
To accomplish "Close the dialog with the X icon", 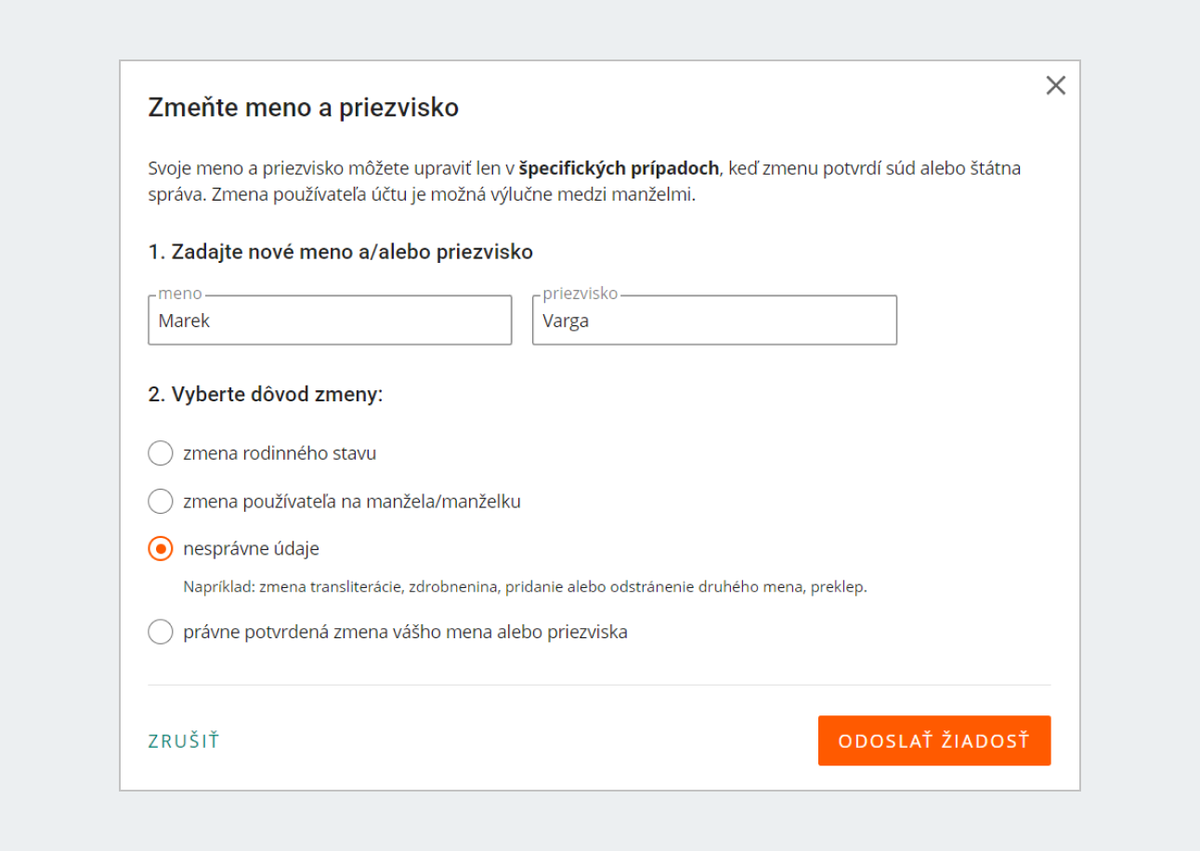I will point(1055,86).
